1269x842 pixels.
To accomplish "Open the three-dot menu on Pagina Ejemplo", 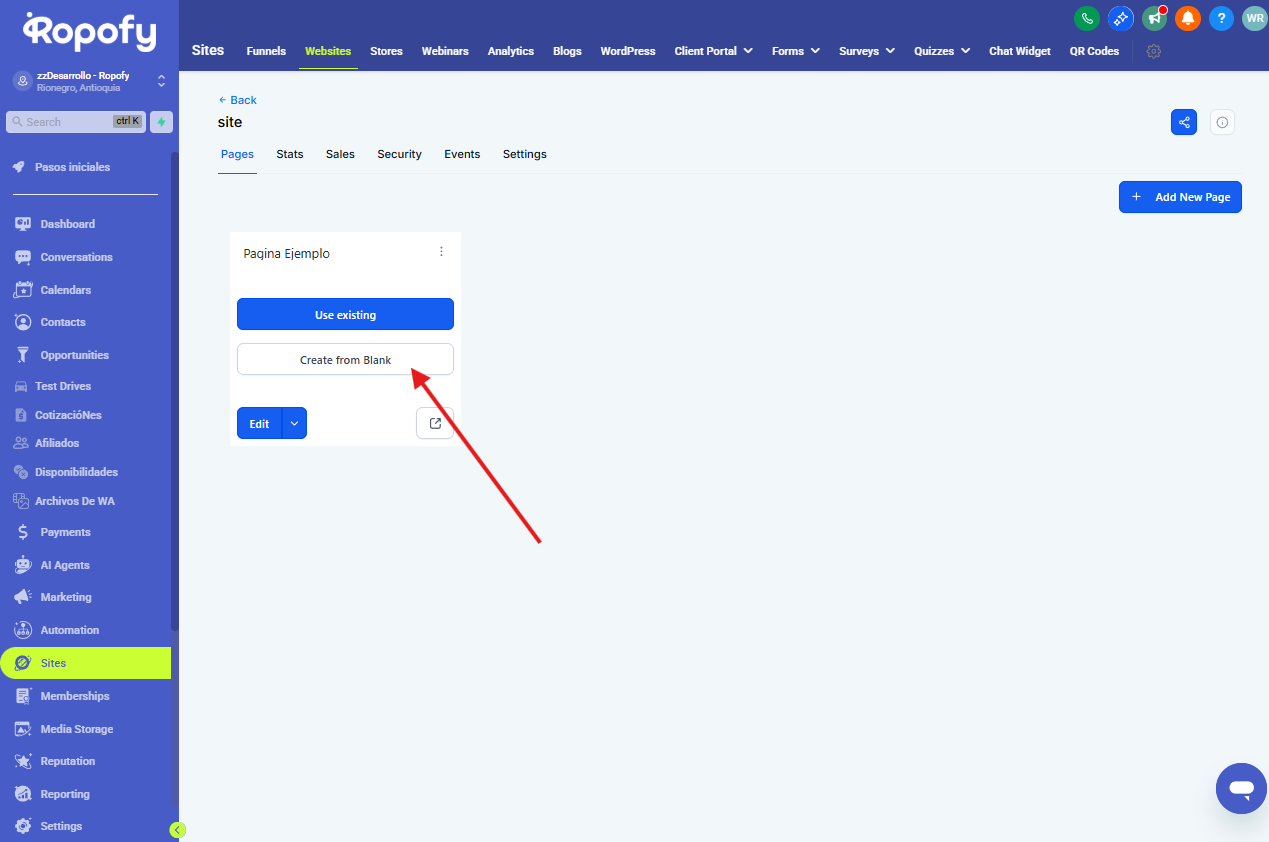I will tap(441, 252).
